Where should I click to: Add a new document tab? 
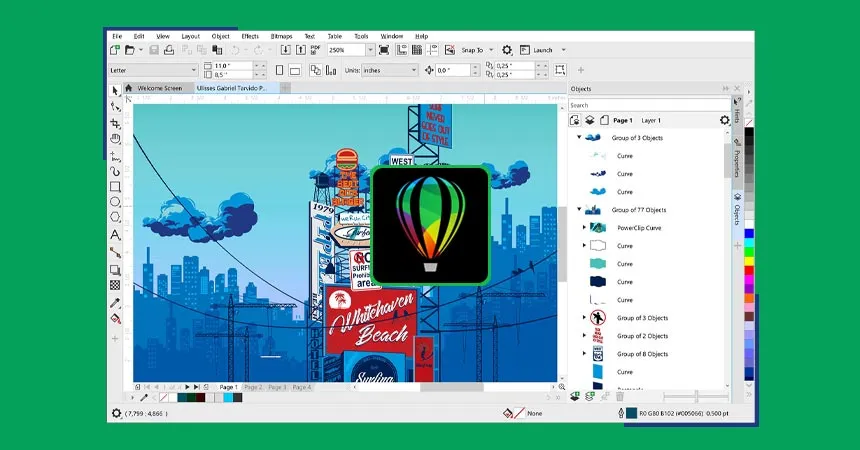click(x=286, y=88)
